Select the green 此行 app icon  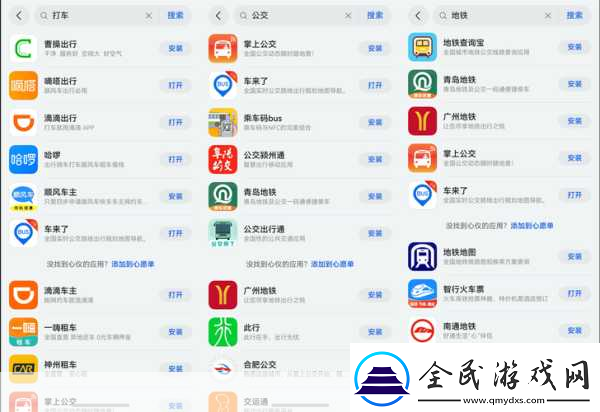coord(223,332)
